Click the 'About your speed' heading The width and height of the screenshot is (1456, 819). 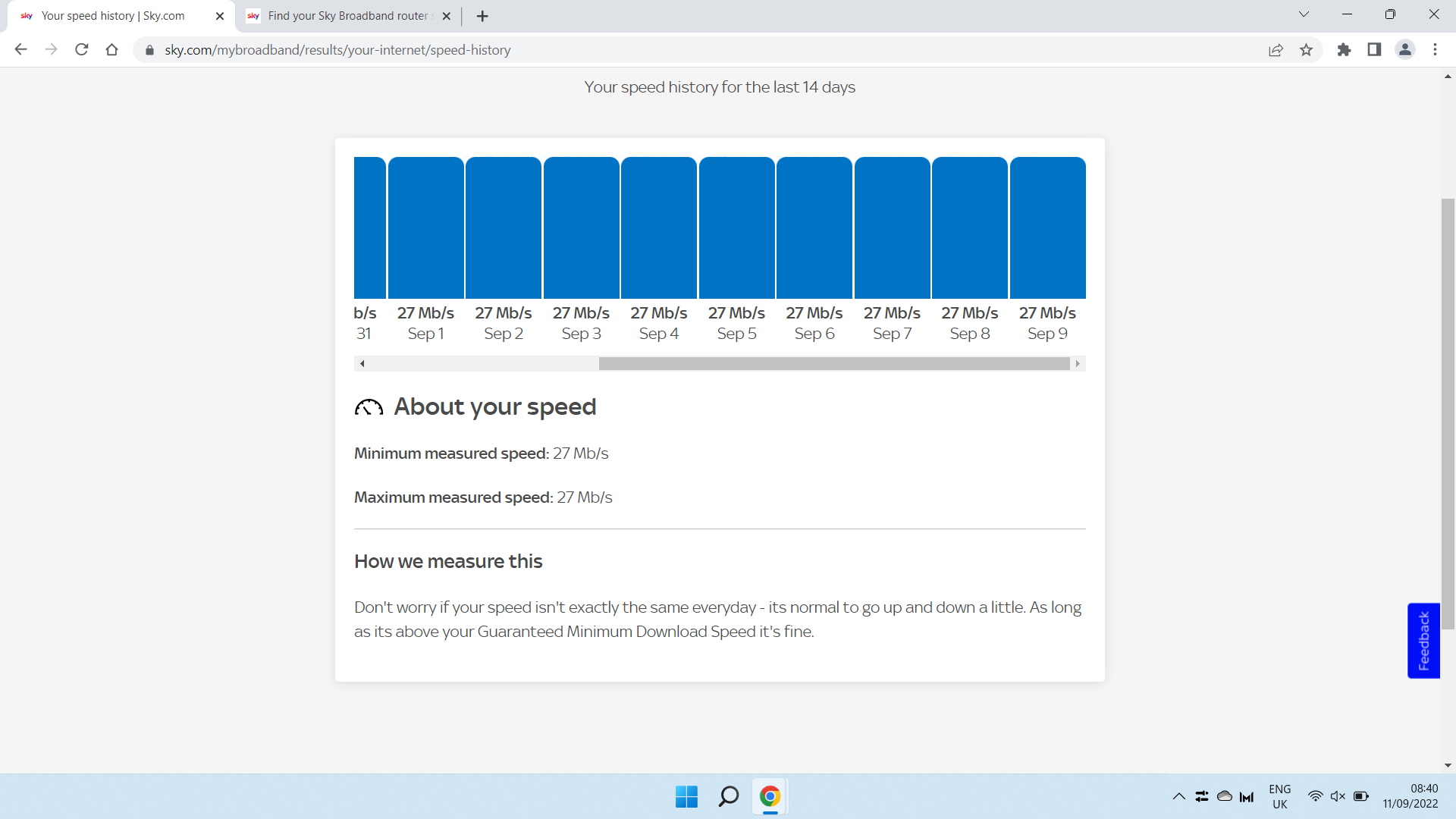(495, 407)
